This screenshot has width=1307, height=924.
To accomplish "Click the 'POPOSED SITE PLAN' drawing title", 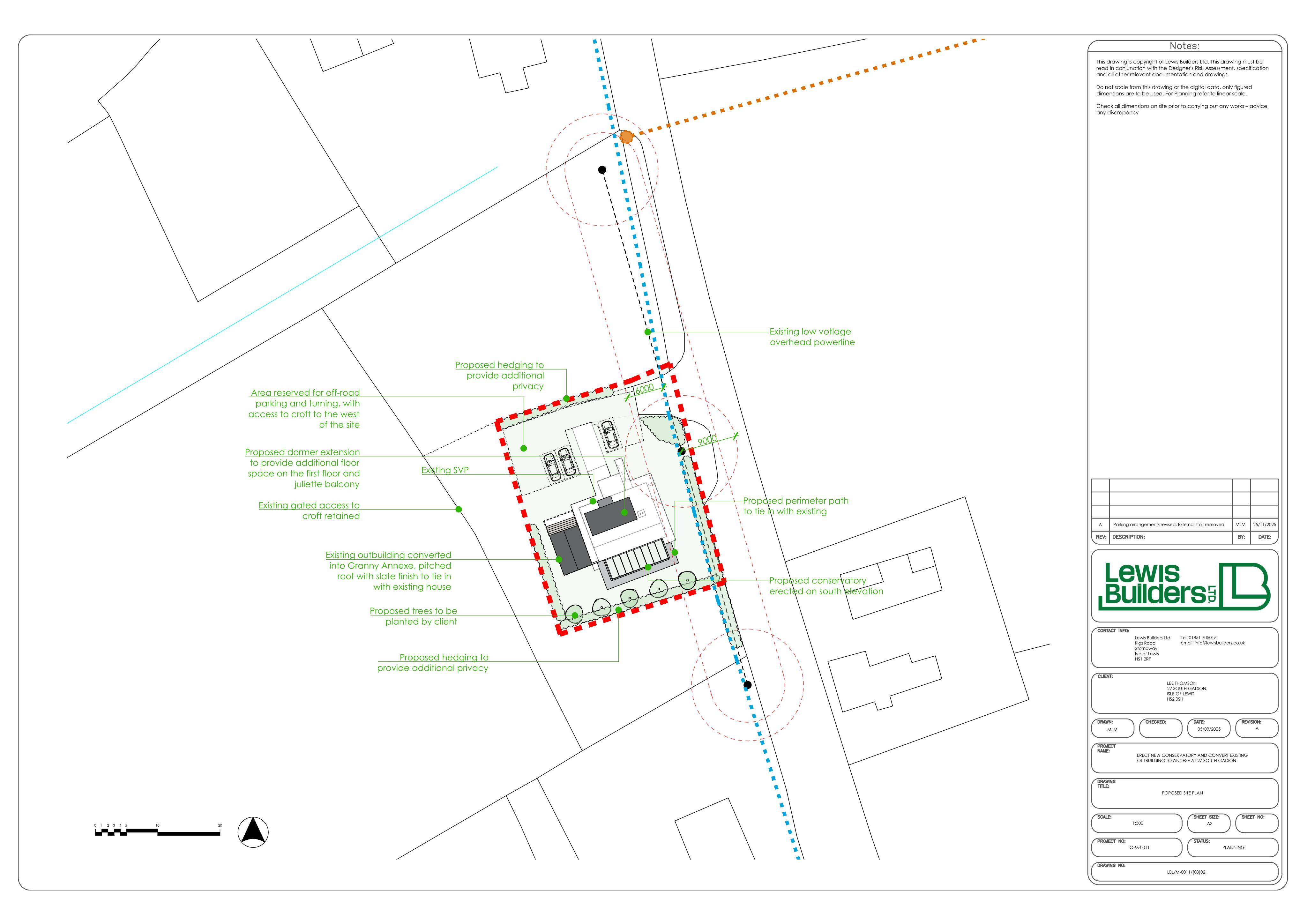I will (x=1182, y=793).
